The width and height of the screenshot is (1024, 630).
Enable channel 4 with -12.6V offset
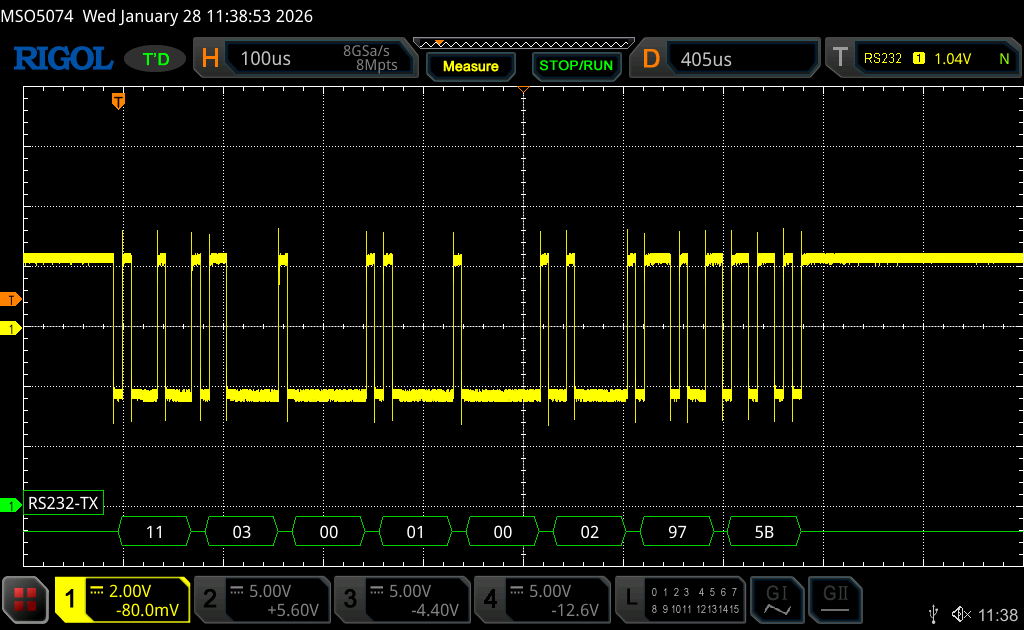[x=542, y=600]
